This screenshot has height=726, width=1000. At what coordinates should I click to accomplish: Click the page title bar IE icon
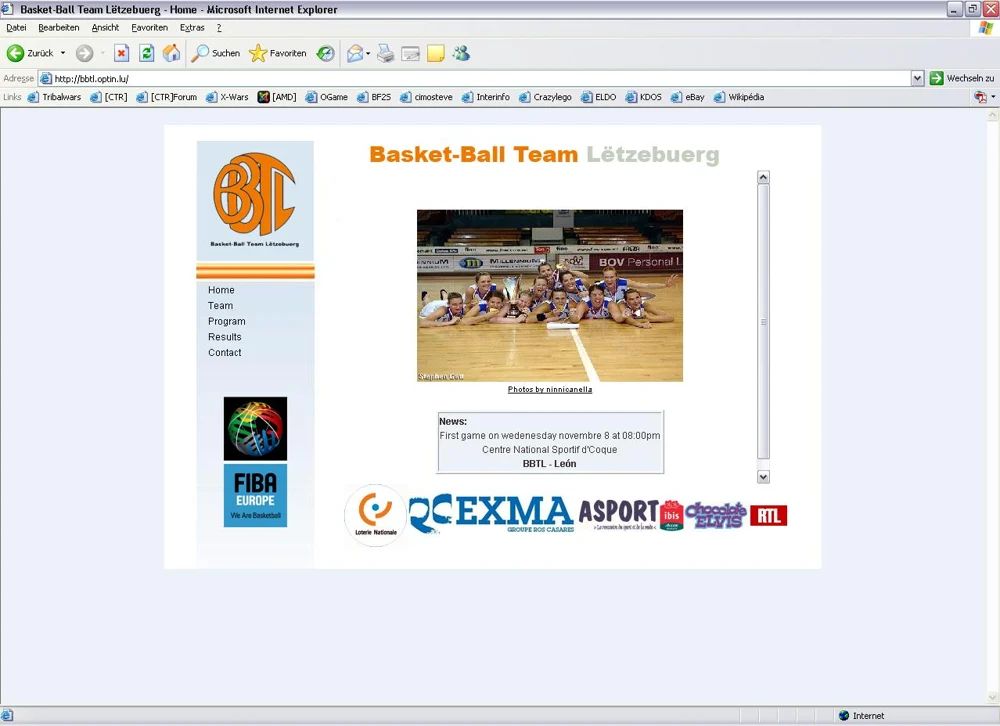click(x=8, y=9)
